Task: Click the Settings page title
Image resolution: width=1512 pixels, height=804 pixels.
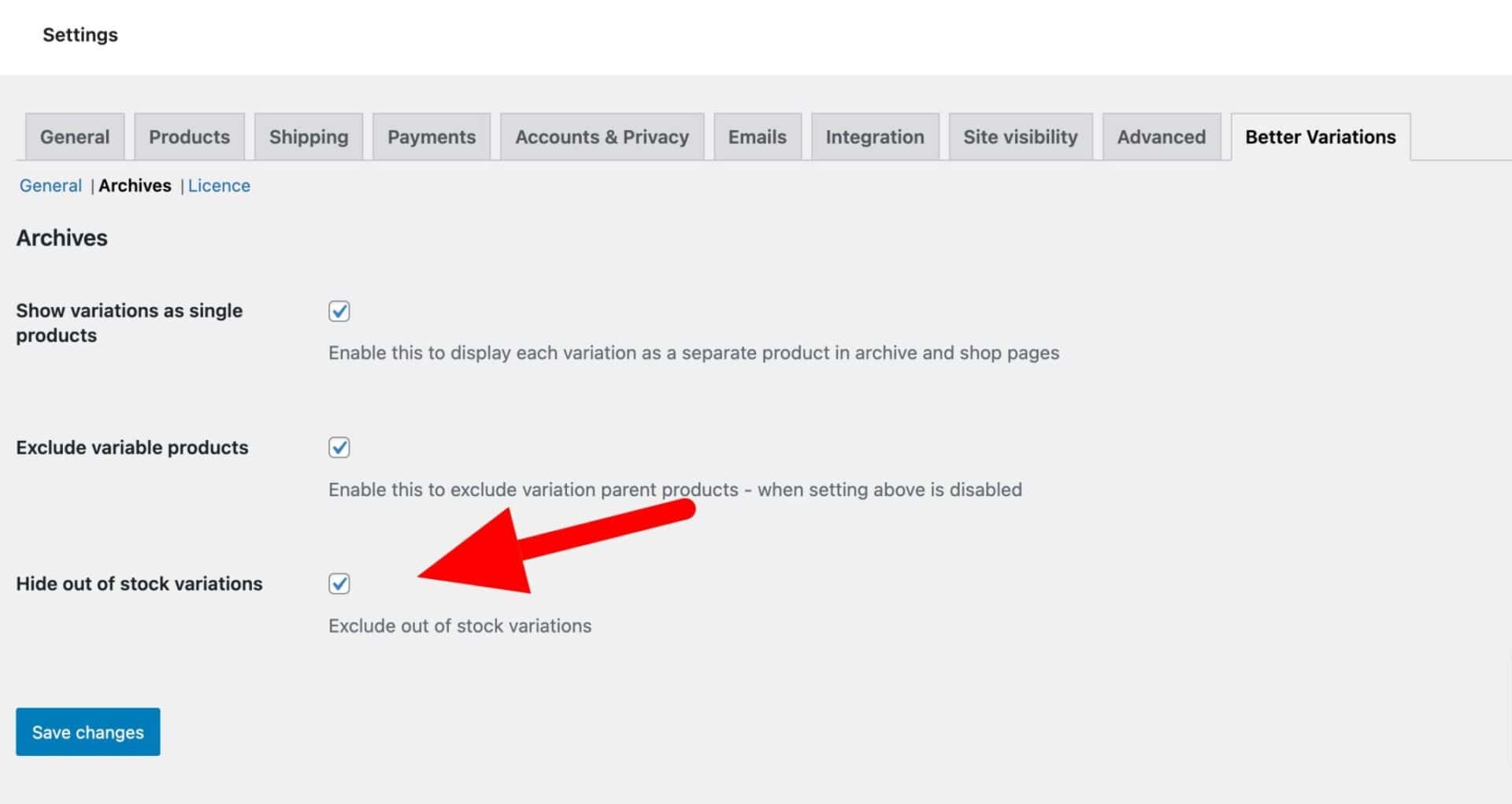Action: tap(80, 35)
